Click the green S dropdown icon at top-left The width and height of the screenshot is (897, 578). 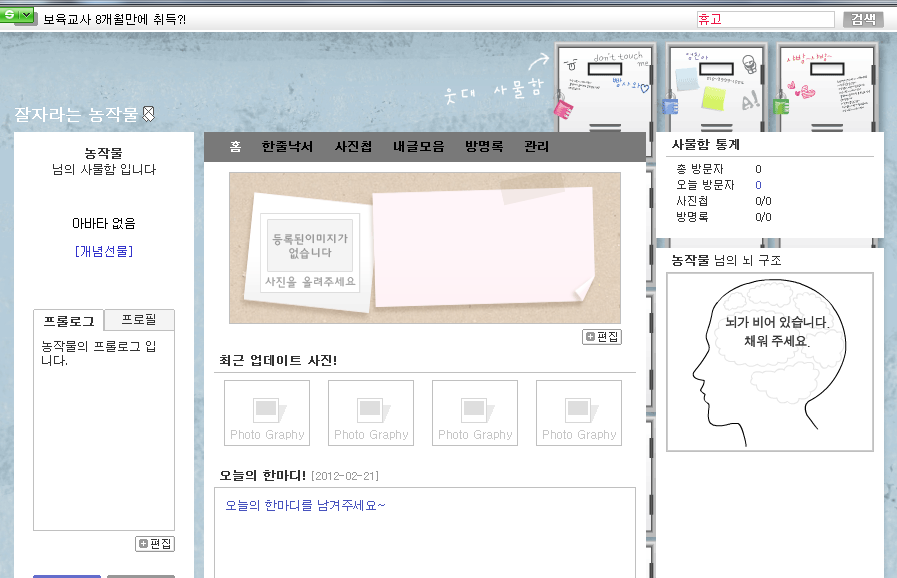pos(17,15)
